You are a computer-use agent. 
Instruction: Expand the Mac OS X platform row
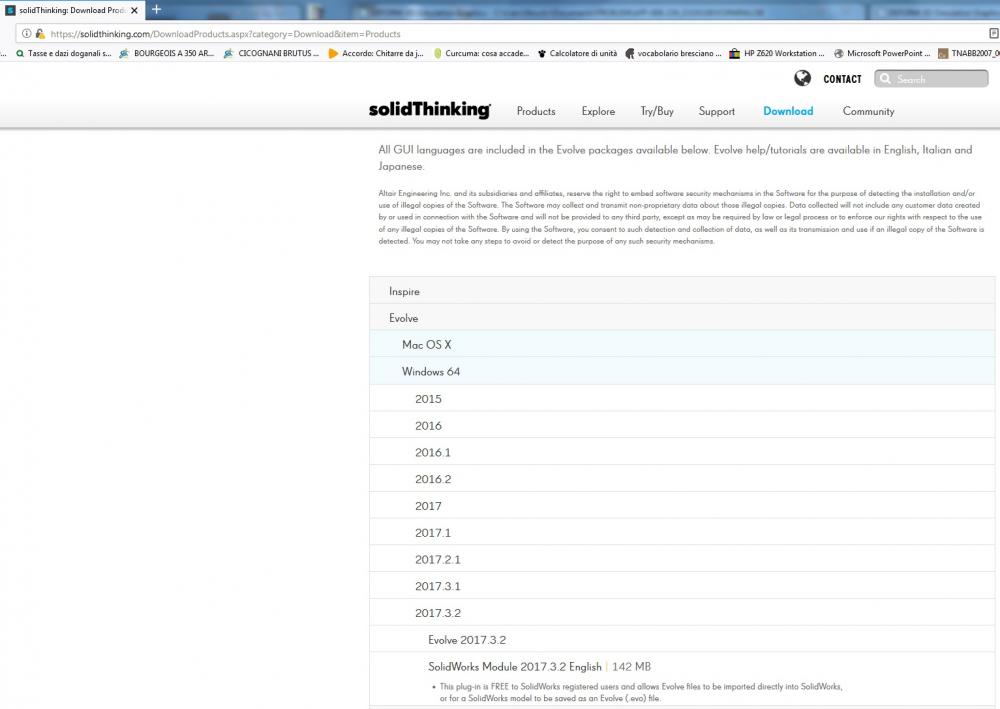click(682, 344)
